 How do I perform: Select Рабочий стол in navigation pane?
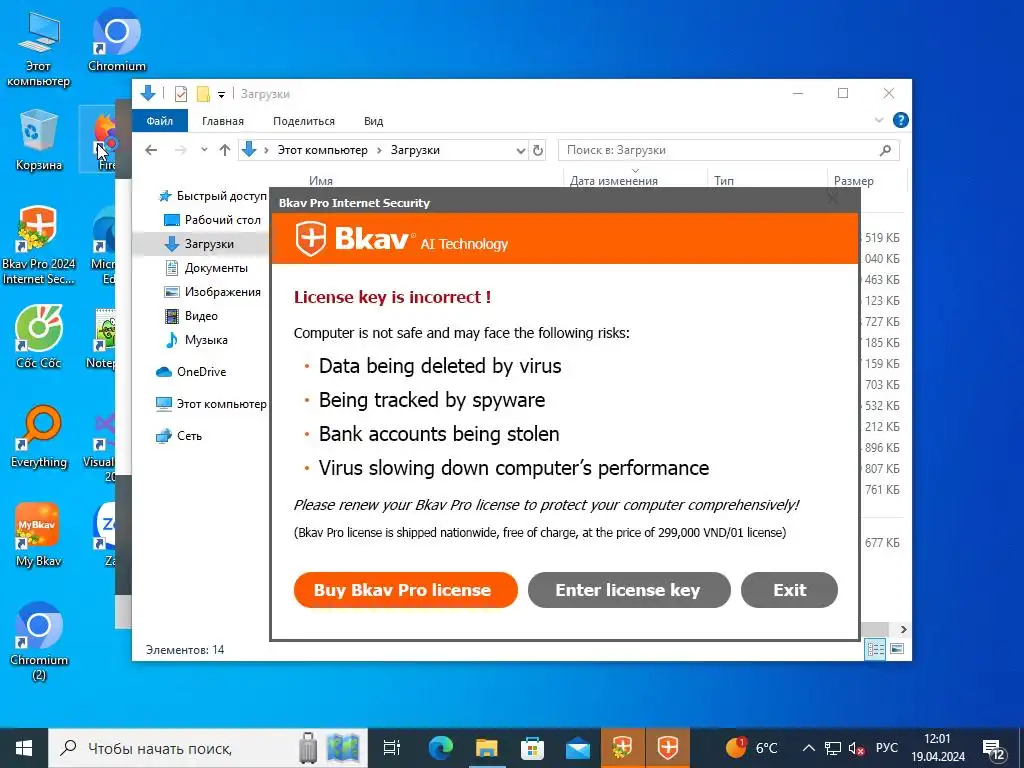click(213, 220)
